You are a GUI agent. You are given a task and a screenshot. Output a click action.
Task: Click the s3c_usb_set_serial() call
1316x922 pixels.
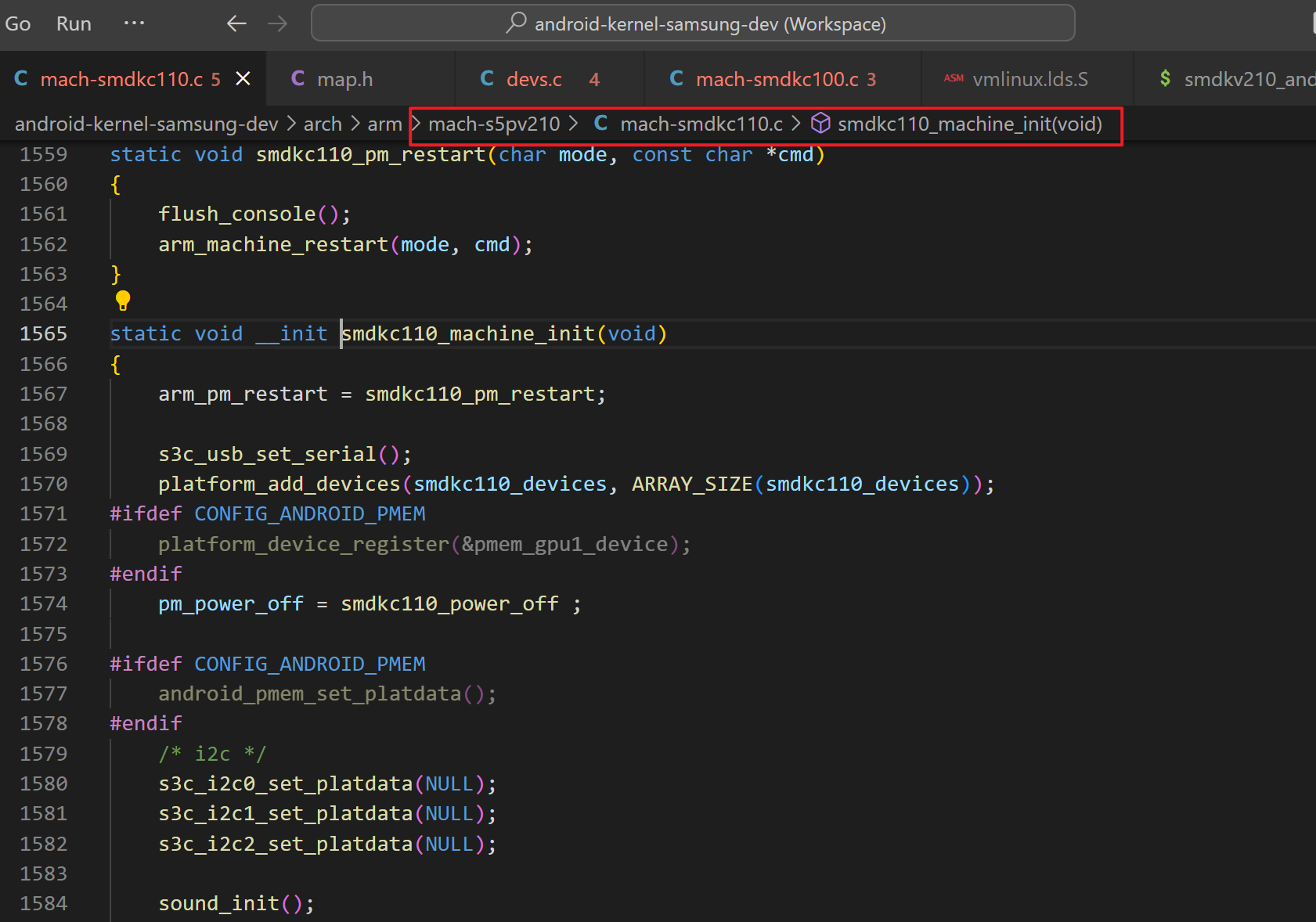(285, 454)
